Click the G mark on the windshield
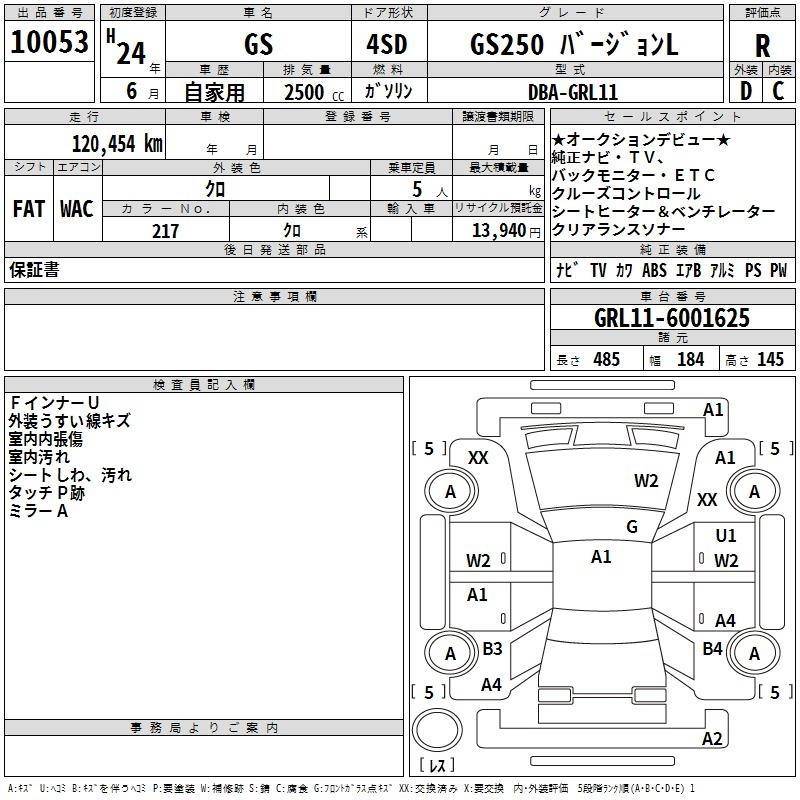Viewport: 800px width, 800px height. click(x=632, y=526)
